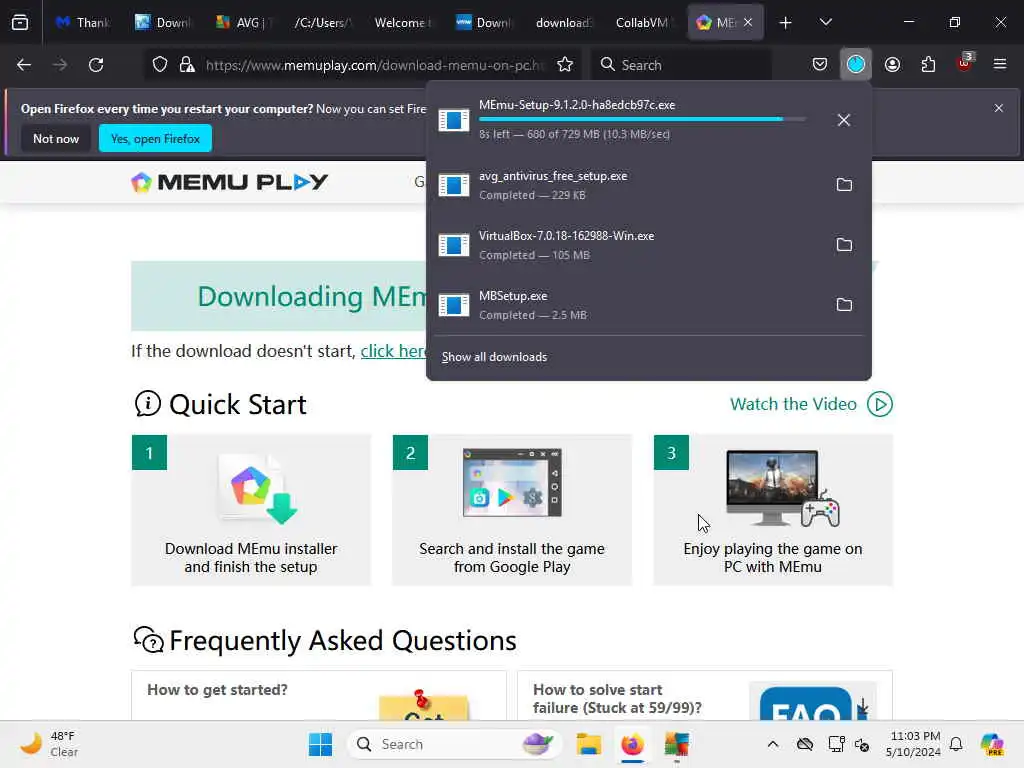Reload the current page

pyautogui.click(x=96, y=65)
